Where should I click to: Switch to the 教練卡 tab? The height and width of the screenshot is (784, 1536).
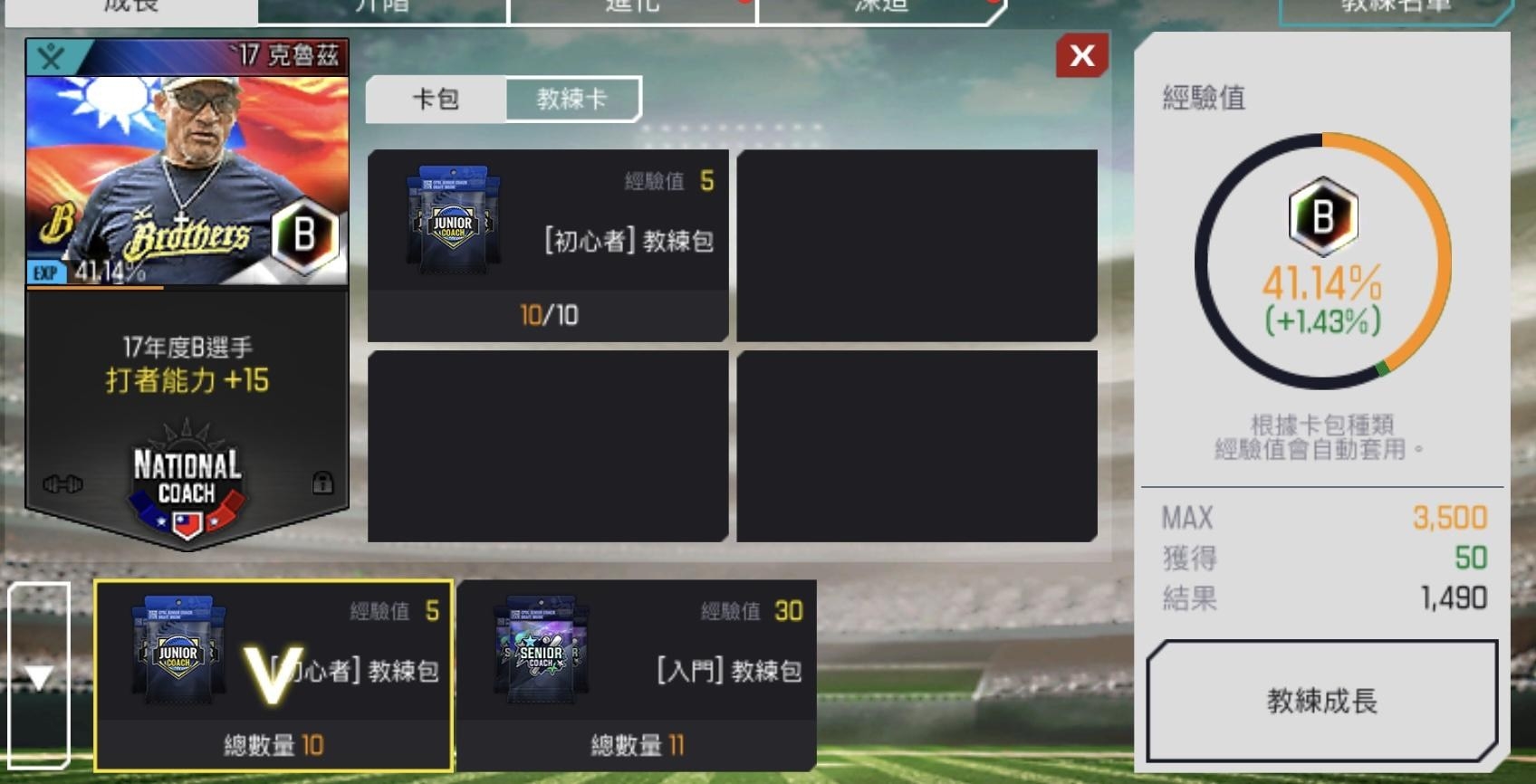coord(572,99)
